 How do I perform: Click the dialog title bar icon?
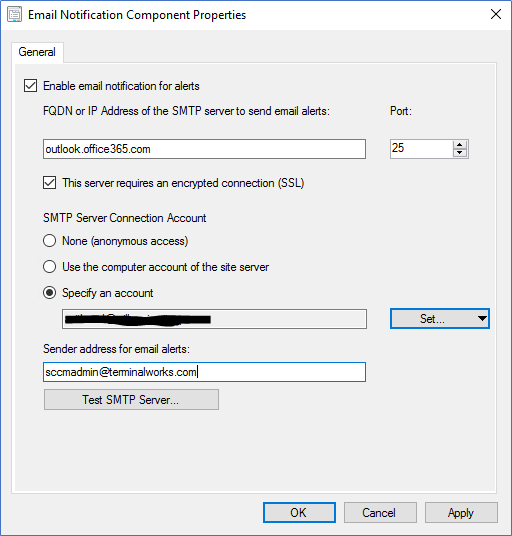(x=14, y=15)
